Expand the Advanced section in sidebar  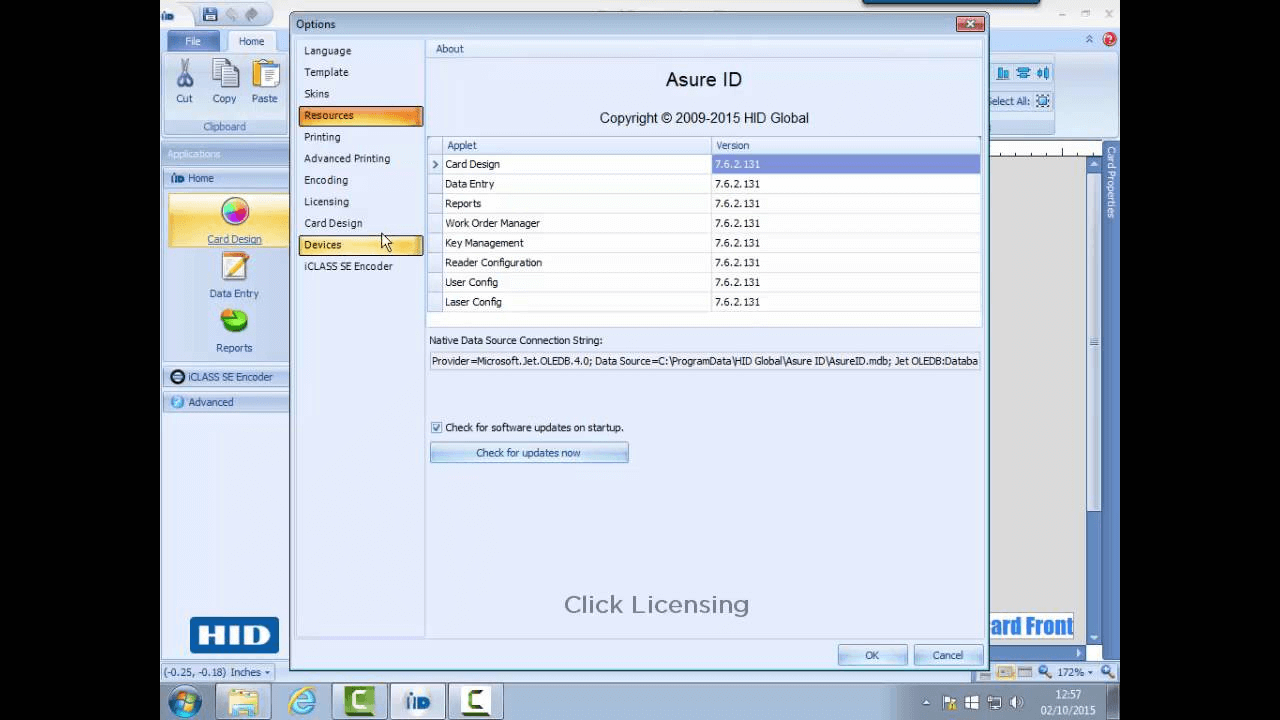pos(225,402)
